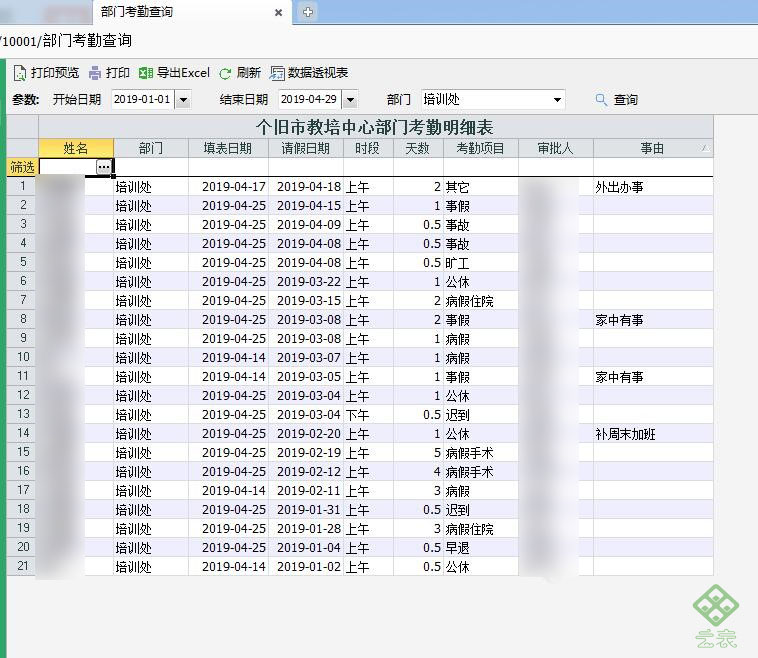Click the Refresh (刷新) icon

[x=225, y=73]
